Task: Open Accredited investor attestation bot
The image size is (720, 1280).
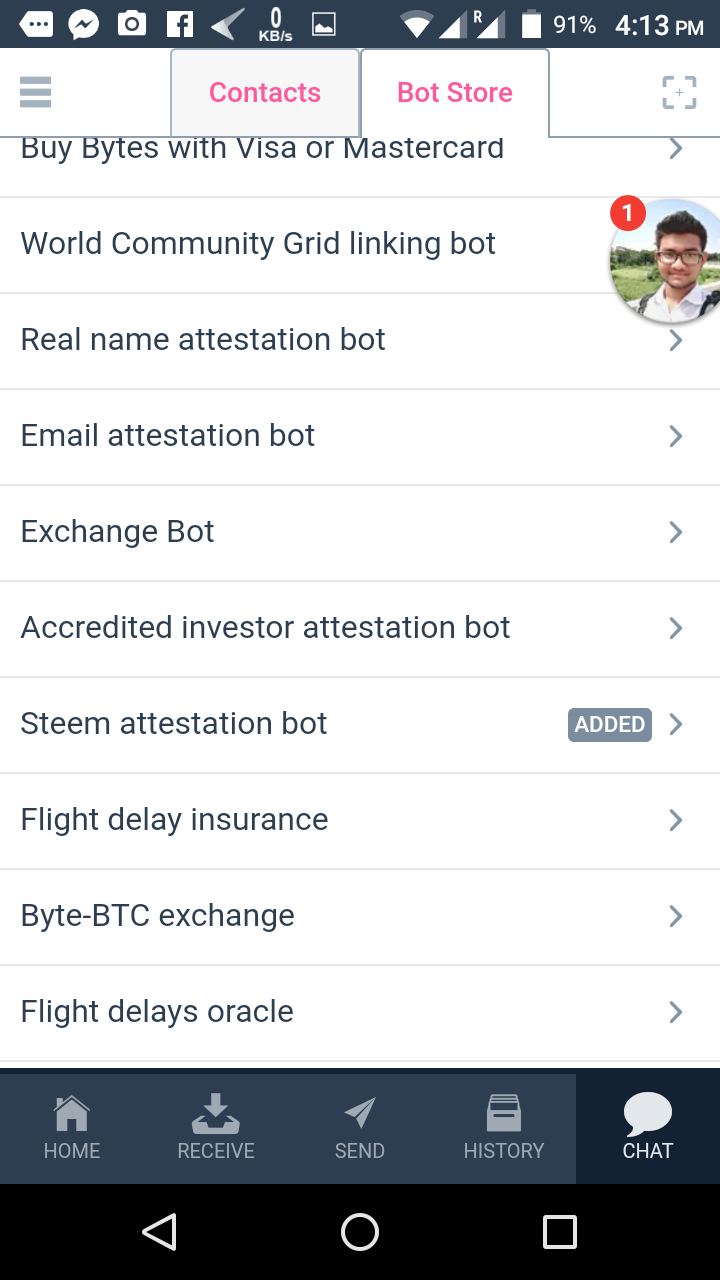Action: [x=266, y=628]
